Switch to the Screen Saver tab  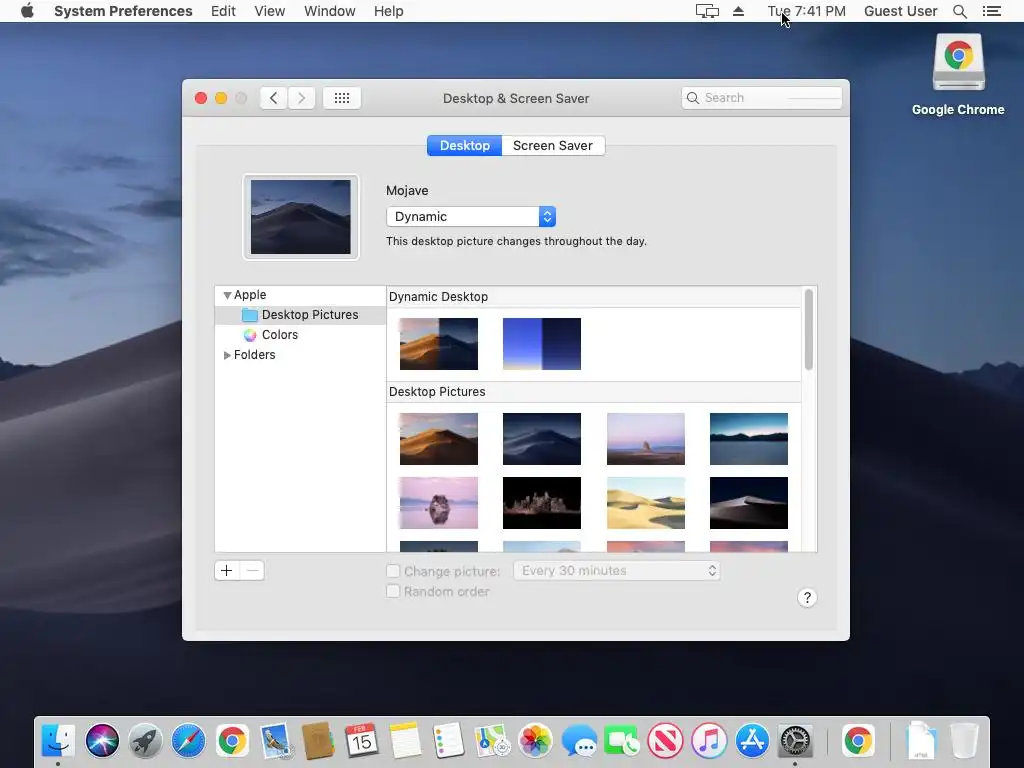552,146
